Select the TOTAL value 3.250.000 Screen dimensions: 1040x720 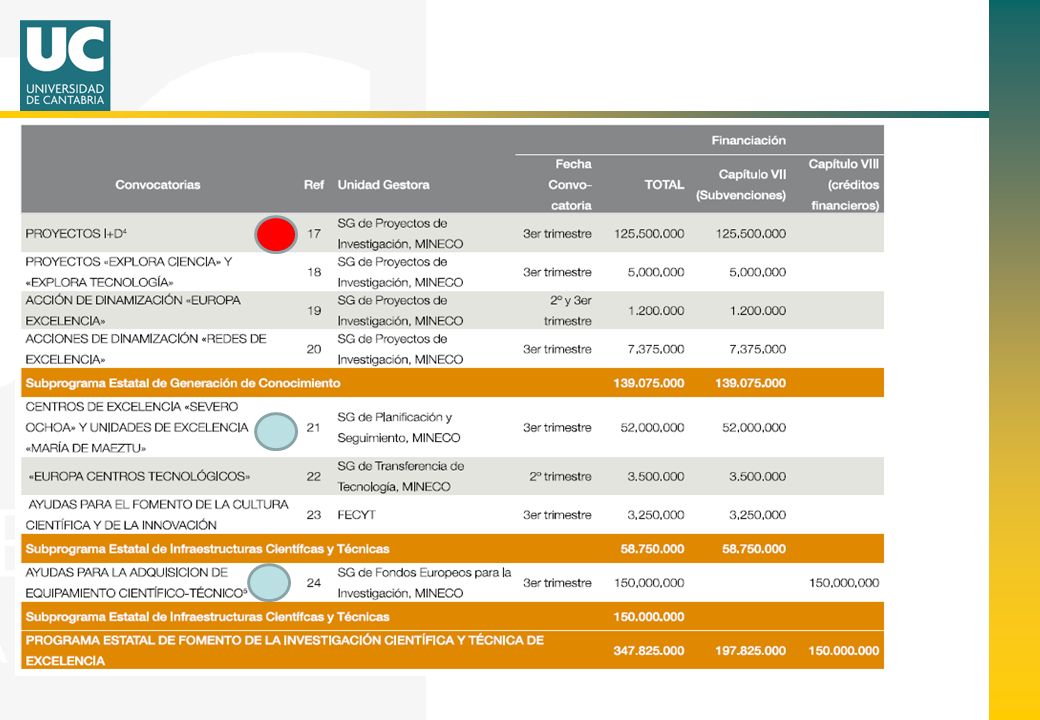656,514
